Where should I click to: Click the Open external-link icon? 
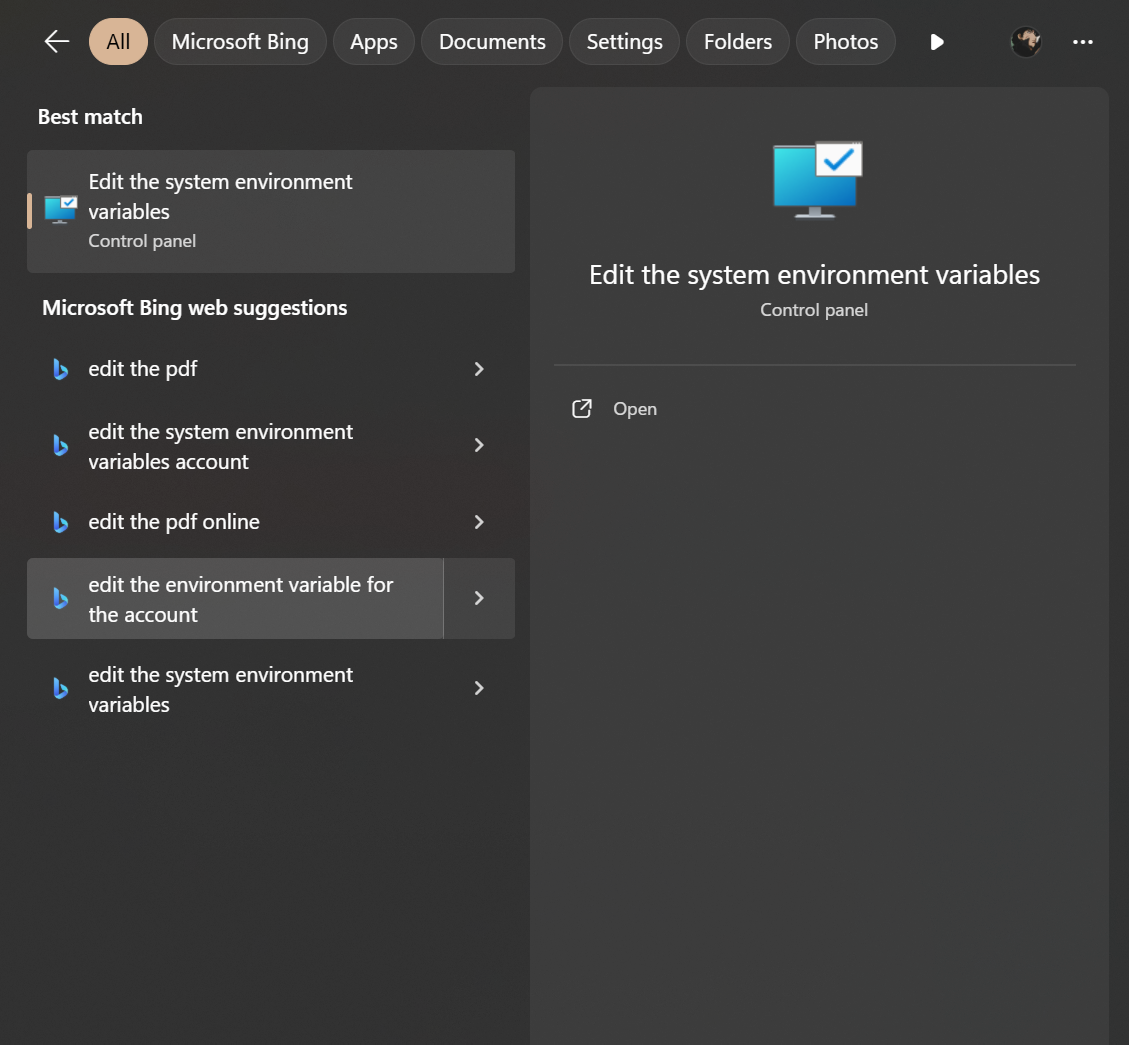(582, 409)
